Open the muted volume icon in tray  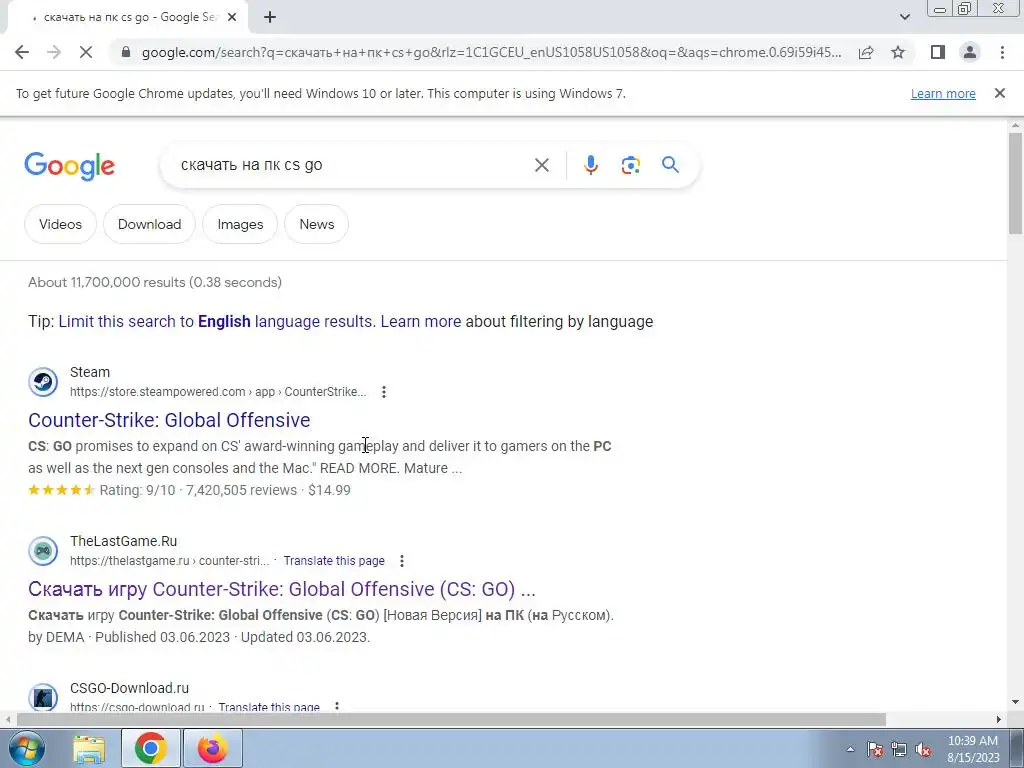coord(923,749)
